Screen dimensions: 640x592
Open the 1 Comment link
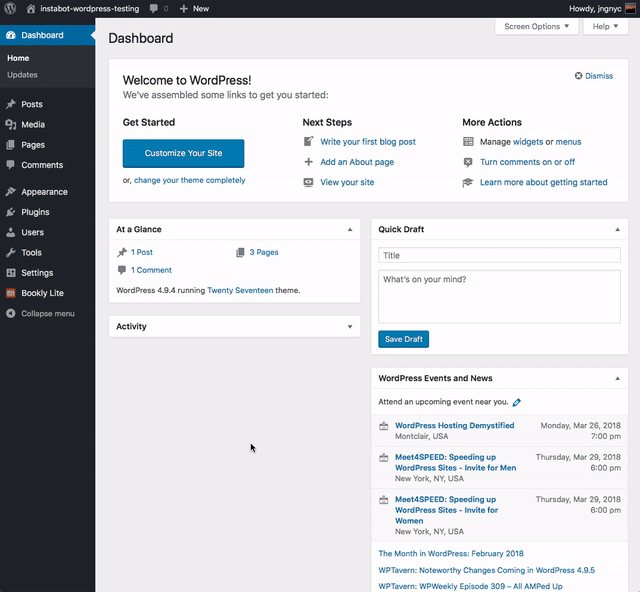pos(151,270)
